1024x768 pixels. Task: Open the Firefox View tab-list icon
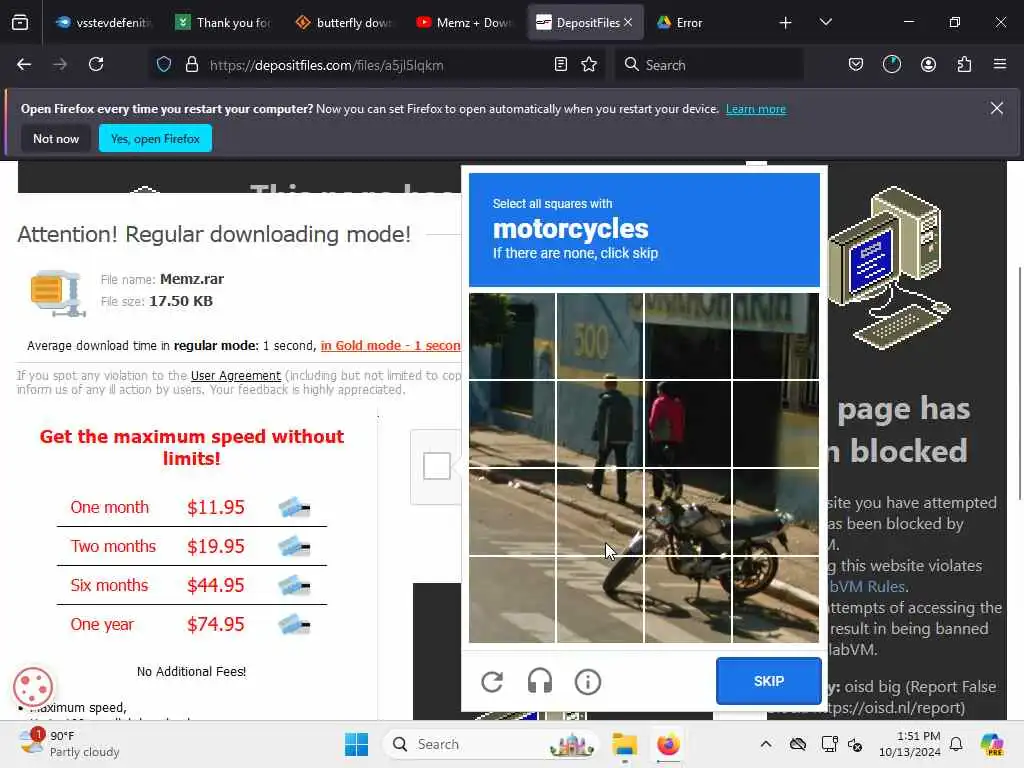coord(20,23)
